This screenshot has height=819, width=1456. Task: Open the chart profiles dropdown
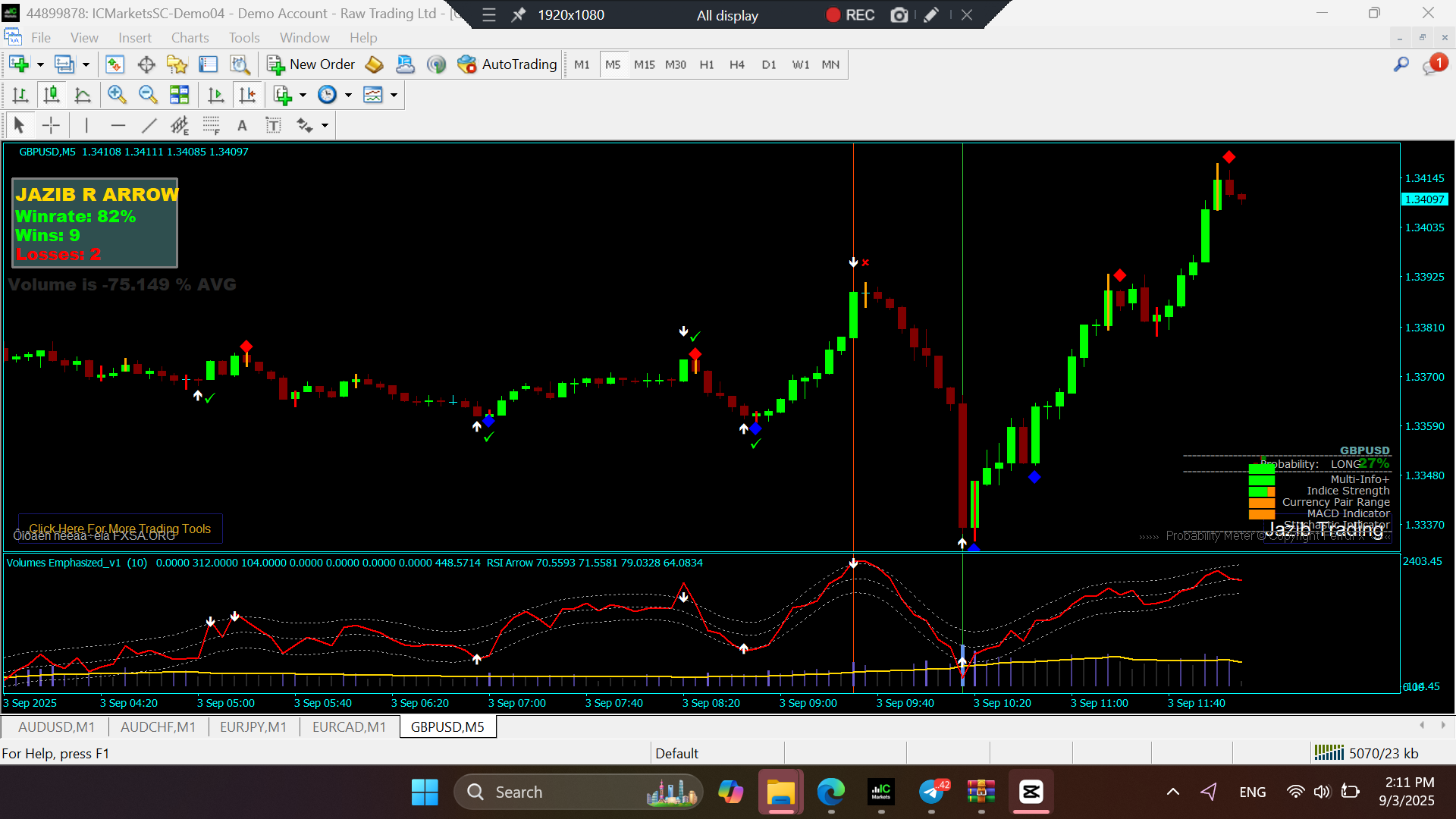86,64
